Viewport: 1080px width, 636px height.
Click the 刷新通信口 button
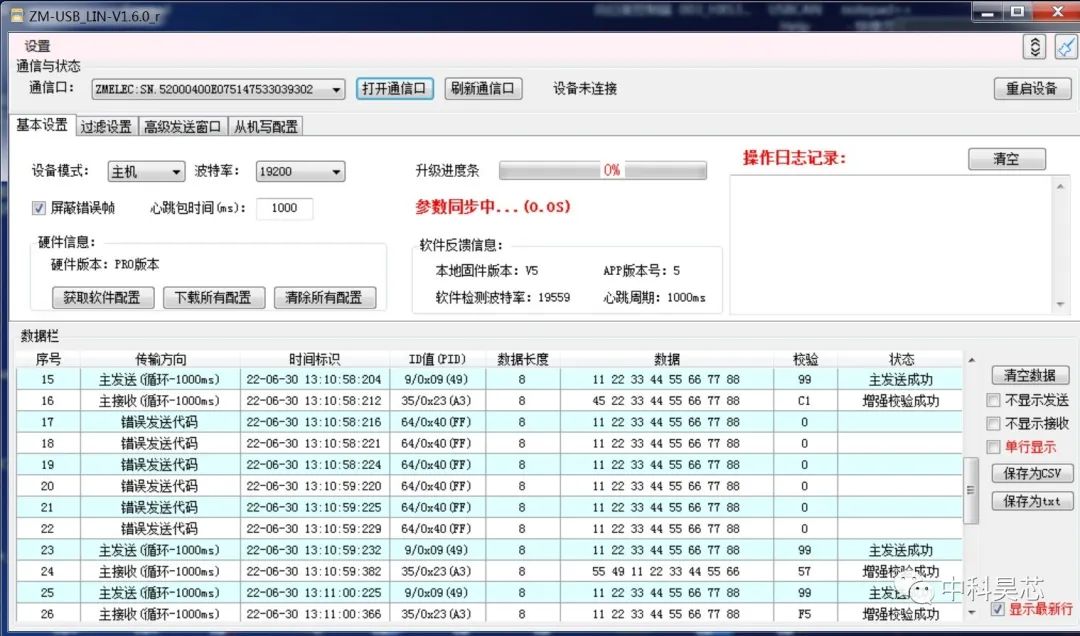[483, 88]
